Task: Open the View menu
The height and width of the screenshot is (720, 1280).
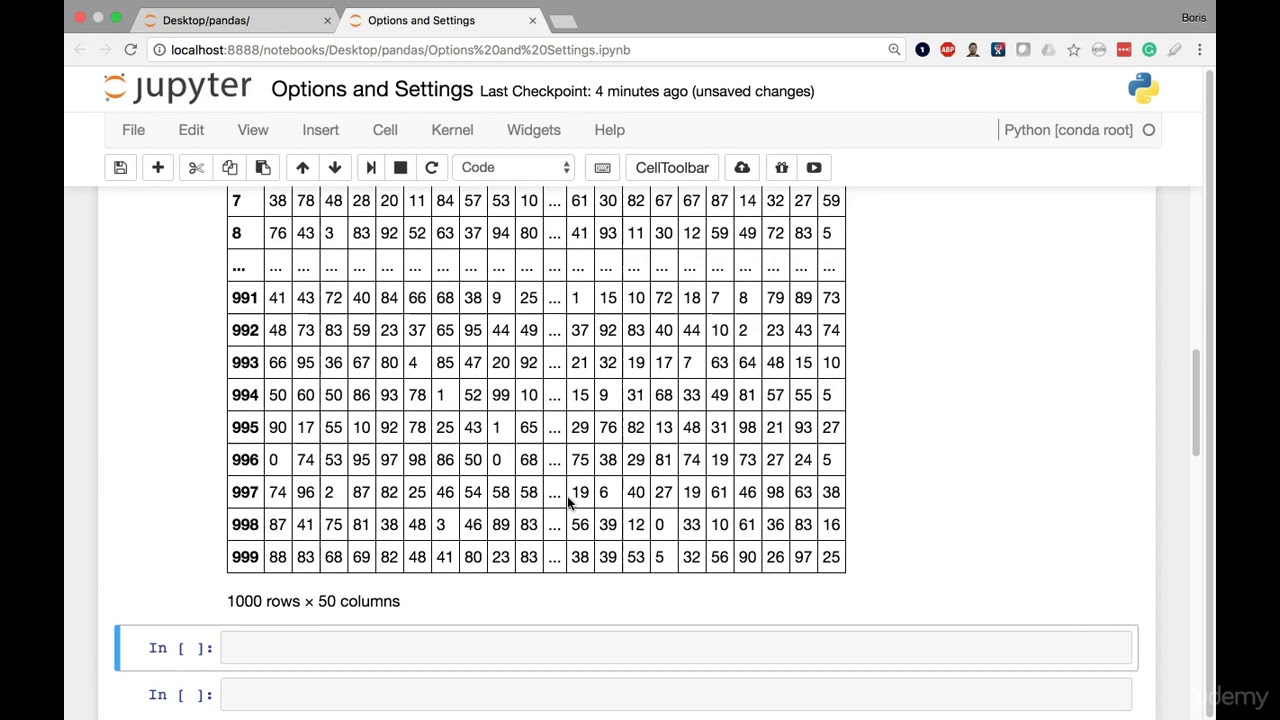Action: tap(253, 130)
